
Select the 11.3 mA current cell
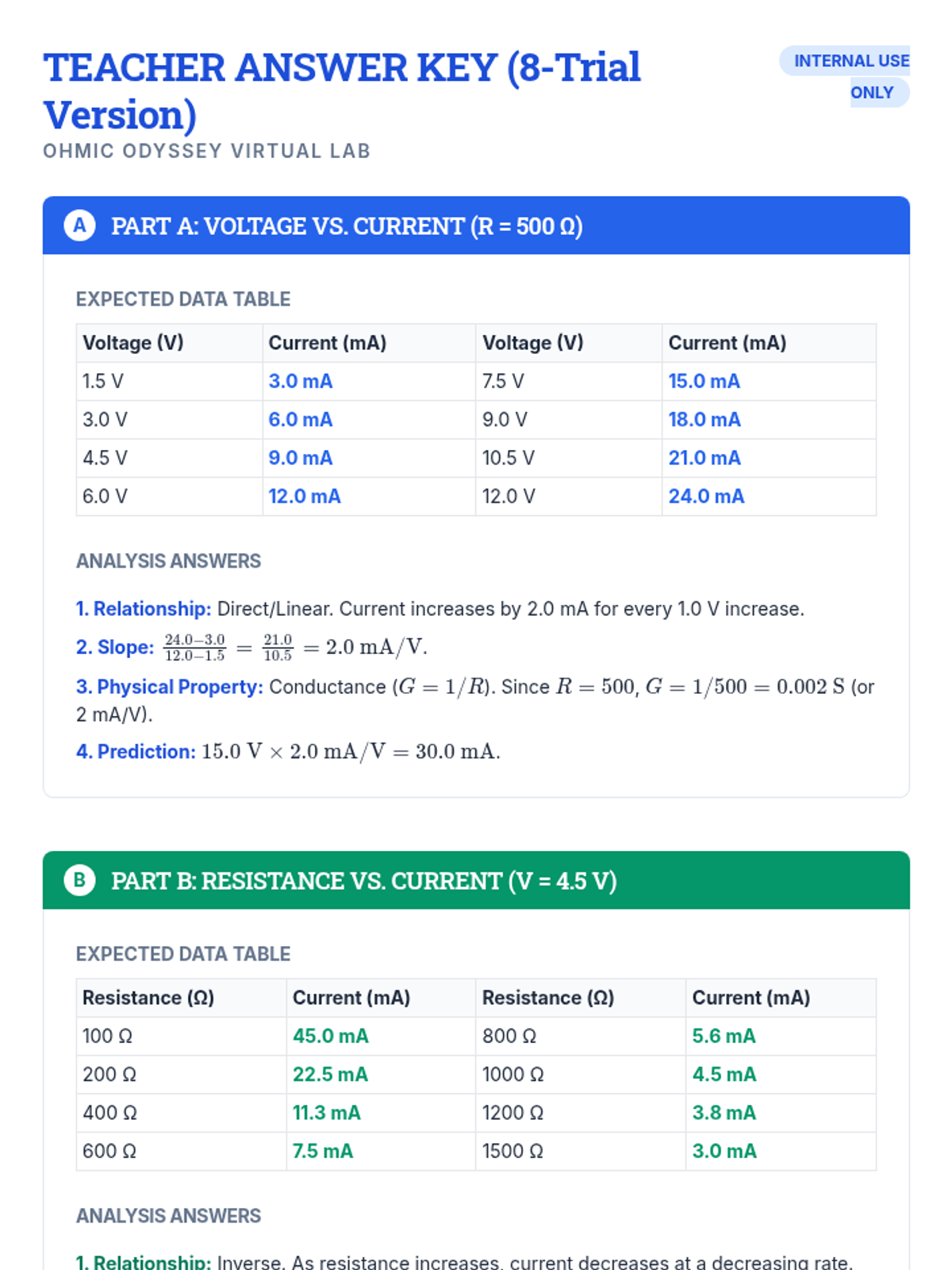[x=326, y=1113]
